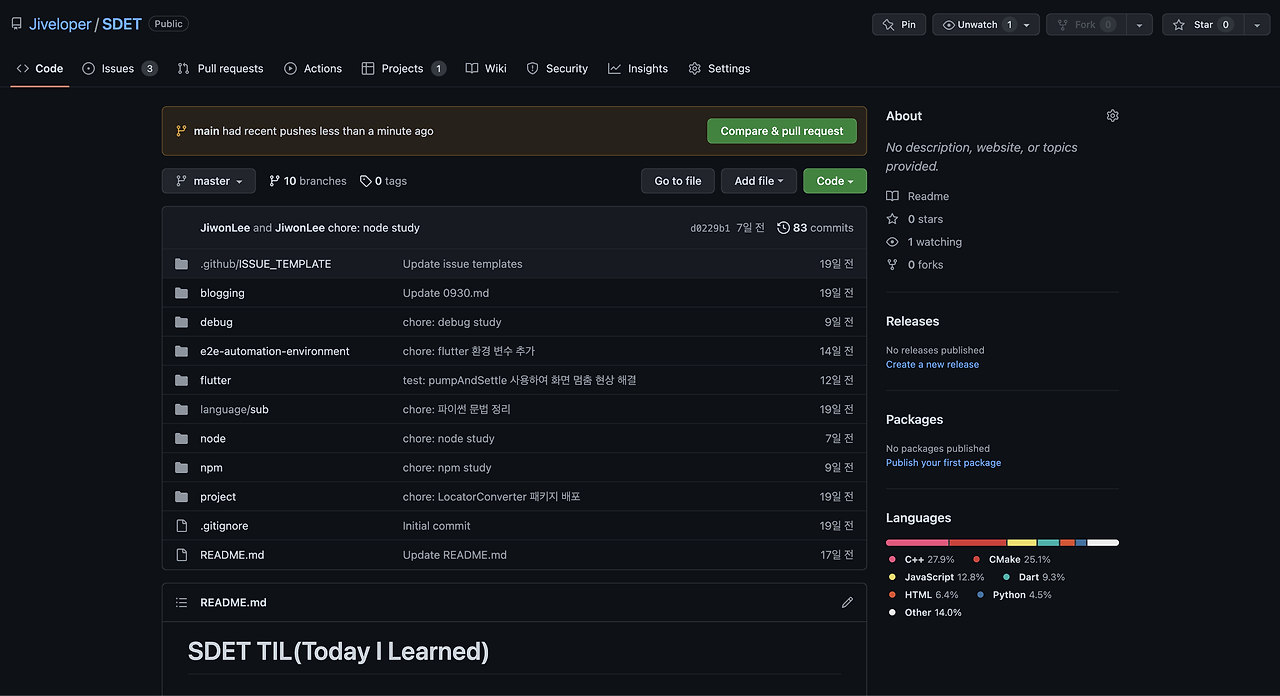View the Insights tab
Screen dimensions: 1280x696
(638, 68)
